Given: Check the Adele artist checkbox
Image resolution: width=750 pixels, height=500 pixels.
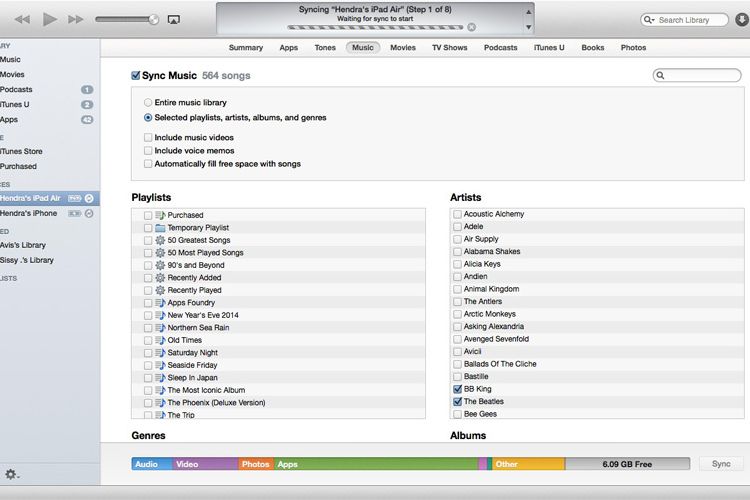Looking at the screenshot, I should click(457, 226).
